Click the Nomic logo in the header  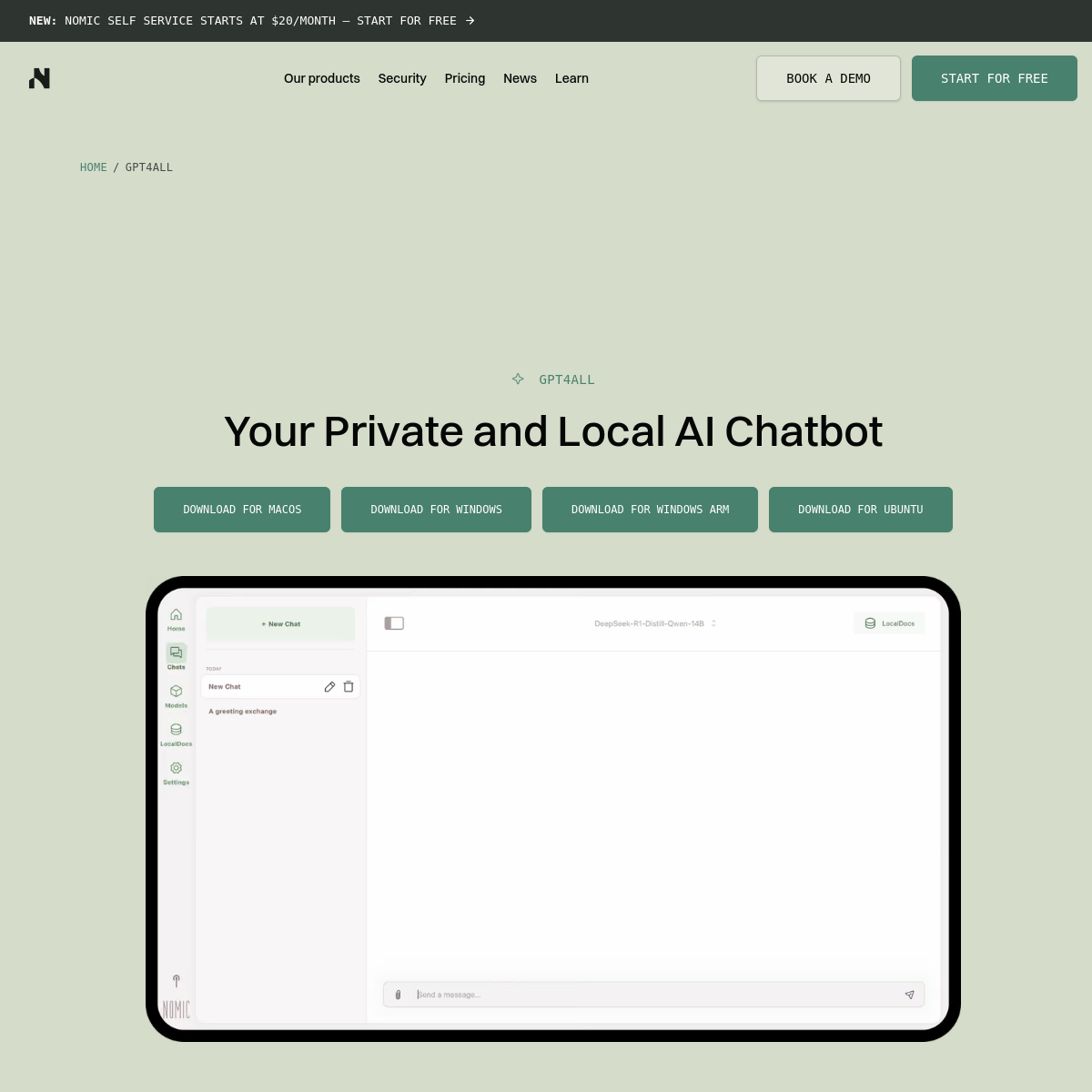click(39, 78)
